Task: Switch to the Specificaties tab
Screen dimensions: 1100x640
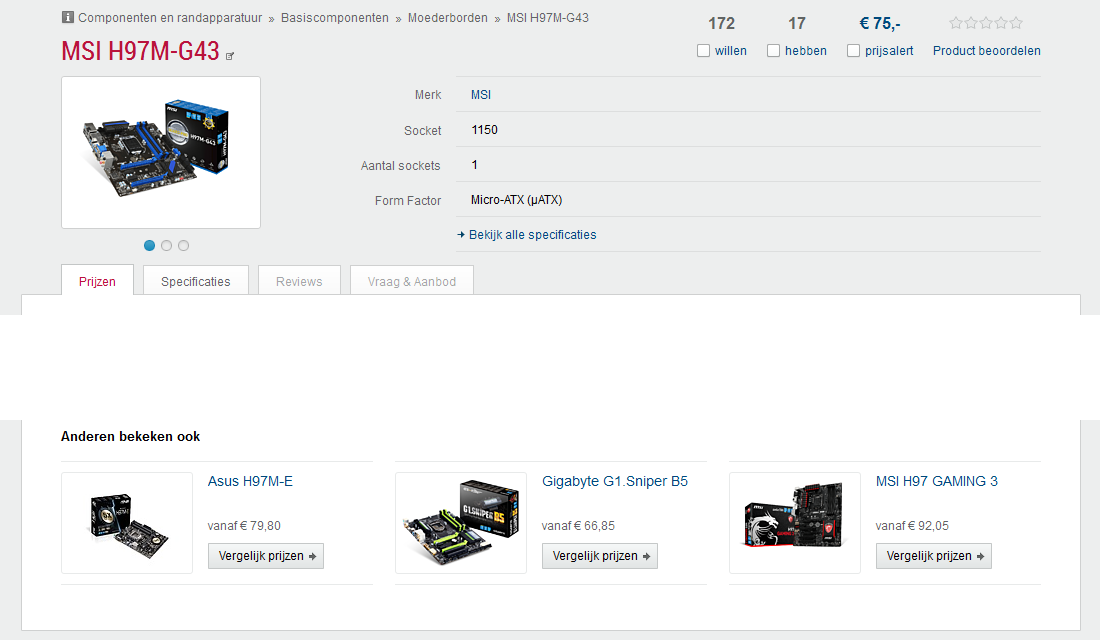Action: (x=196, y=280)
